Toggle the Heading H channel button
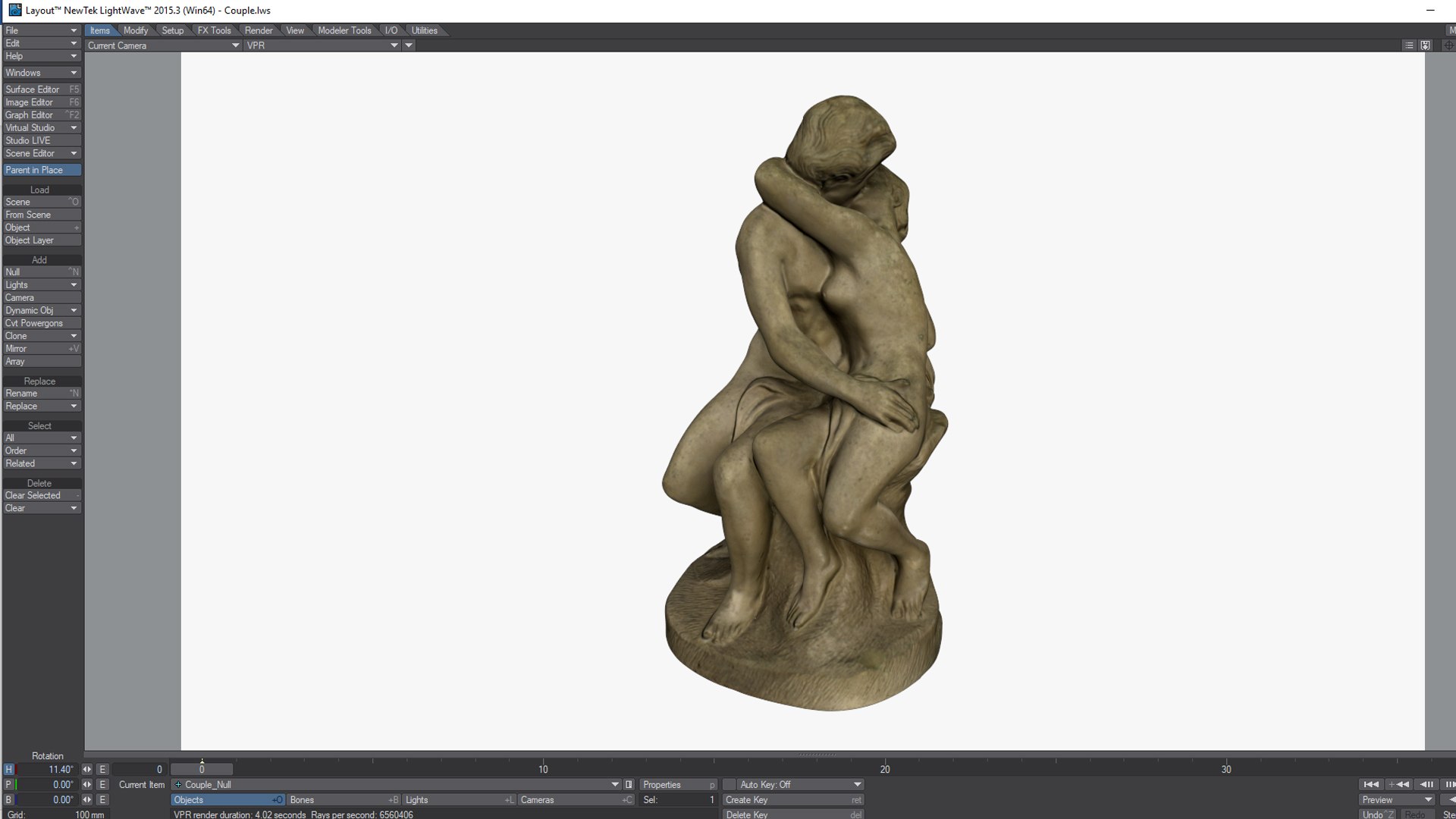 (9, 769)
